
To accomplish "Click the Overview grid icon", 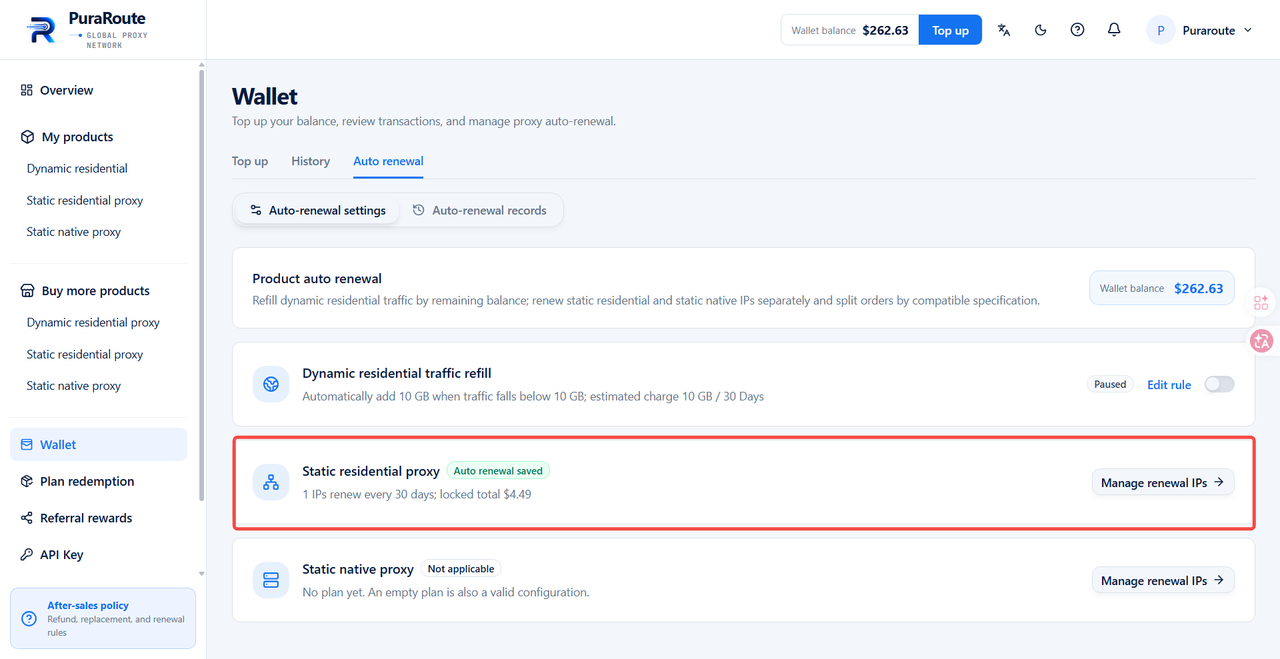I will [x=27, y=90].
